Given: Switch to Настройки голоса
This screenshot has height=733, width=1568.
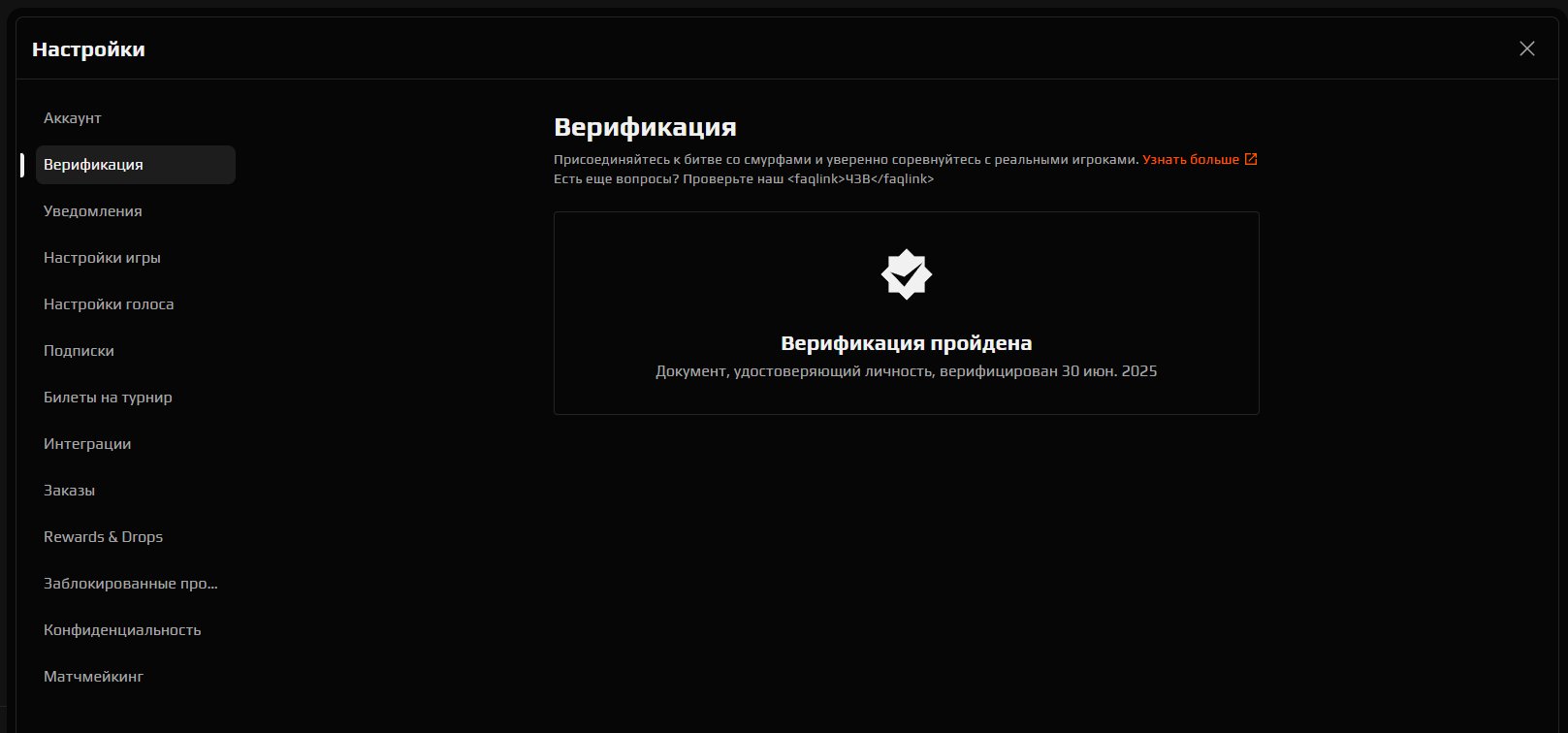Looking at the screenshot, I should [x=109, y=304].
